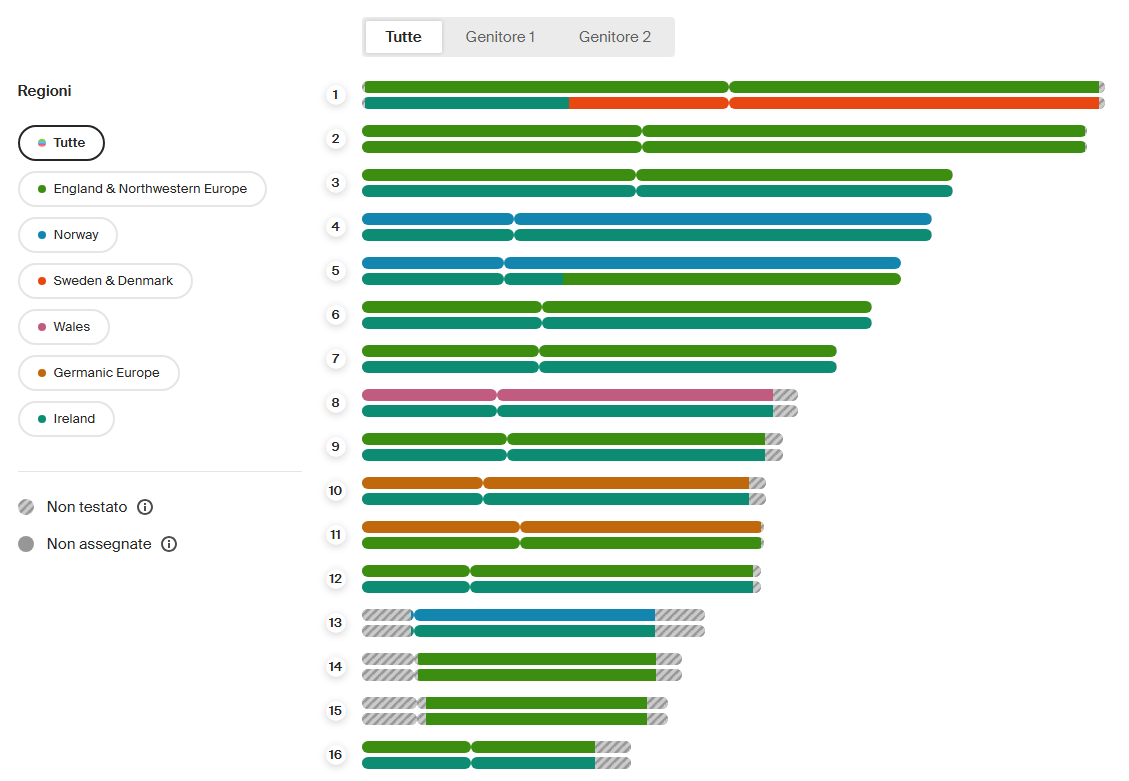This screenshot has height=781, width=1129.
Task: Filter by Germanic Europe region
Action: click(x=99, y=373)
